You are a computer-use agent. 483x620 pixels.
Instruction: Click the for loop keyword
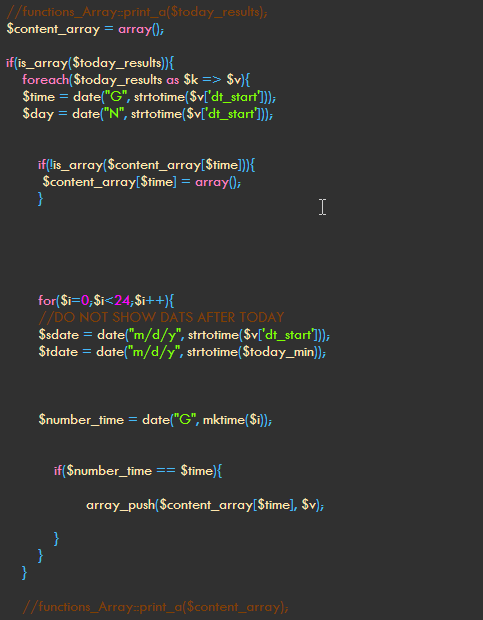coord(47,301)
